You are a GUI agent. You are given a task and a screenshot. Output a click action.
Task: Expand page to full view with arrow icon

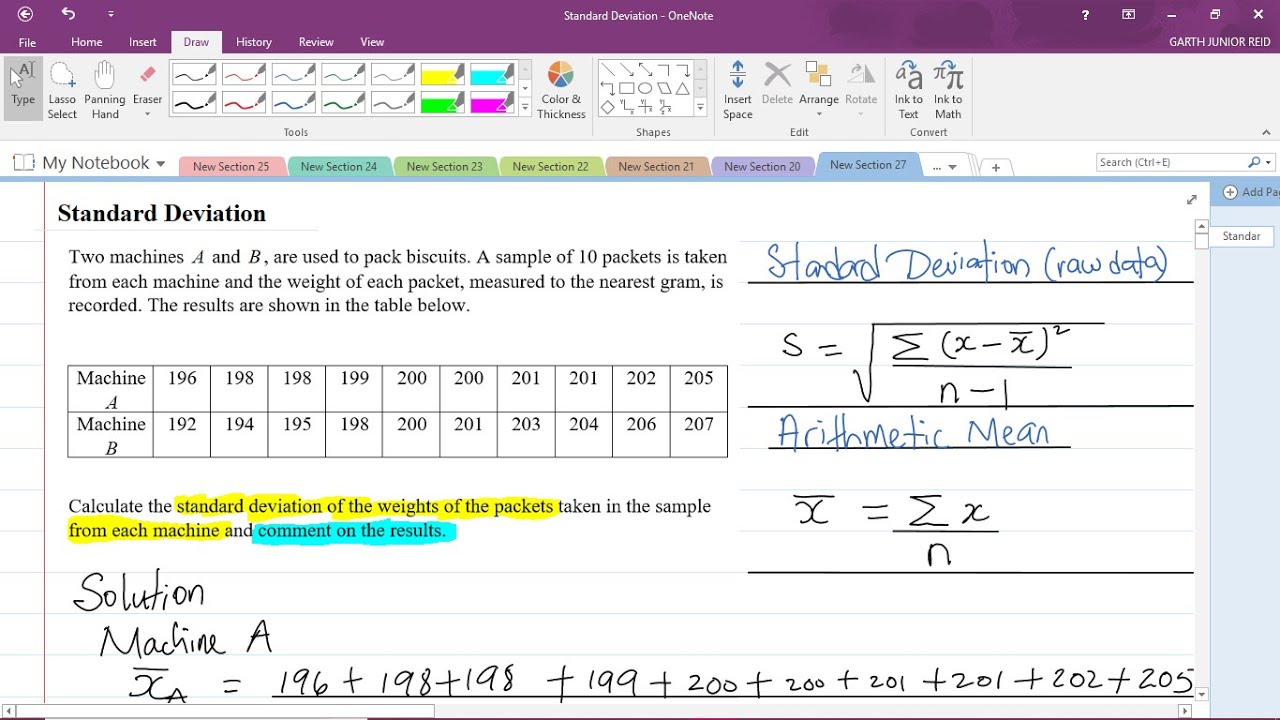[1191, 200]
